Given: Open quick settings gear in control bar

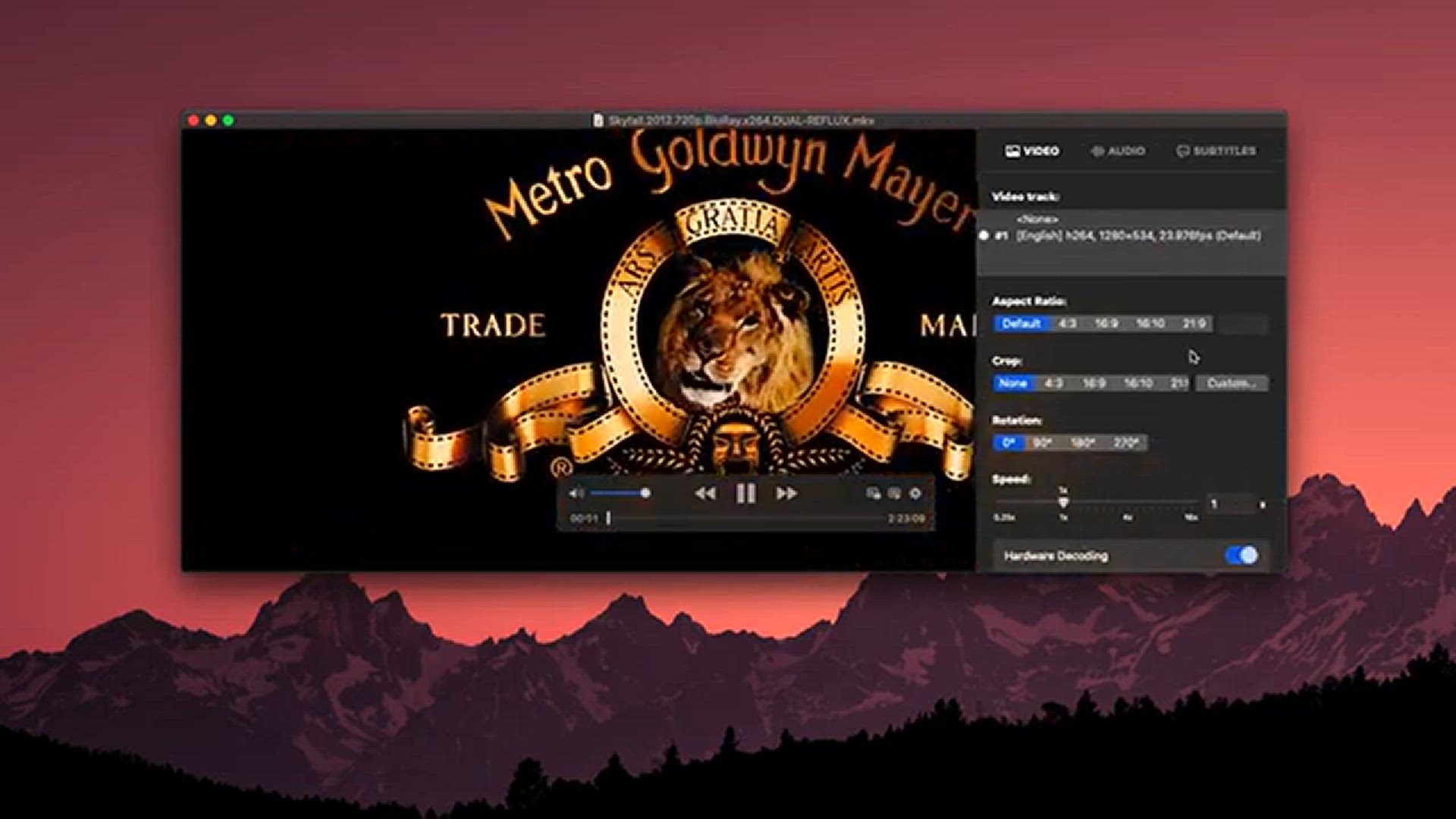Looking at the screenshot, I should click(x=915, y=494).
